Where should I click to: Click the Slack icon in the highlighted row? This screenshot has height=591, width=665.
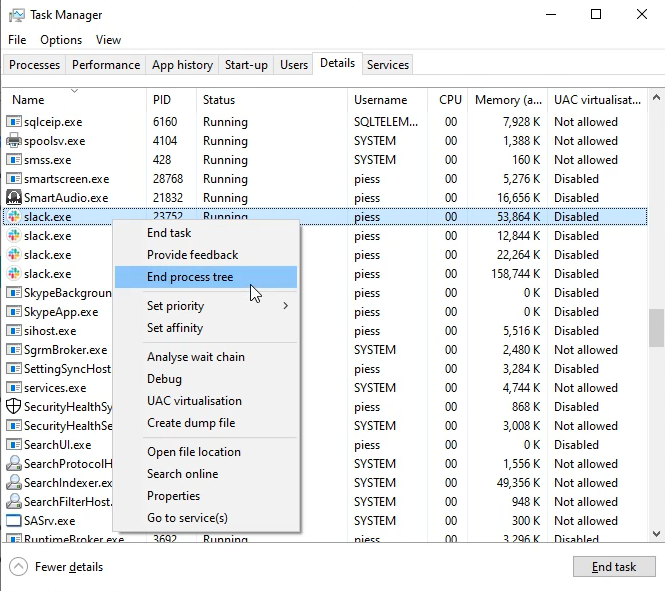[14, 217]
